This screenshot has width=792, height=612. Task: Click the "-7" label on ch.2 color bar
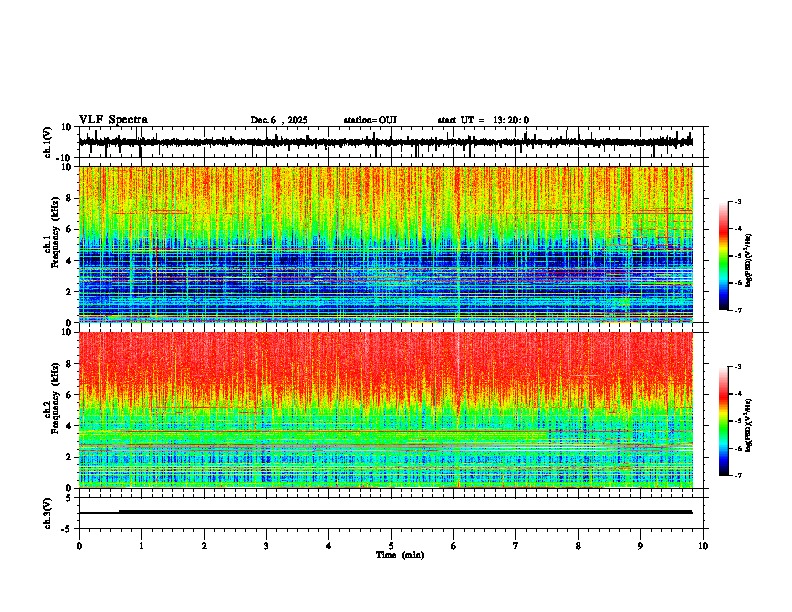coord(737,476)
